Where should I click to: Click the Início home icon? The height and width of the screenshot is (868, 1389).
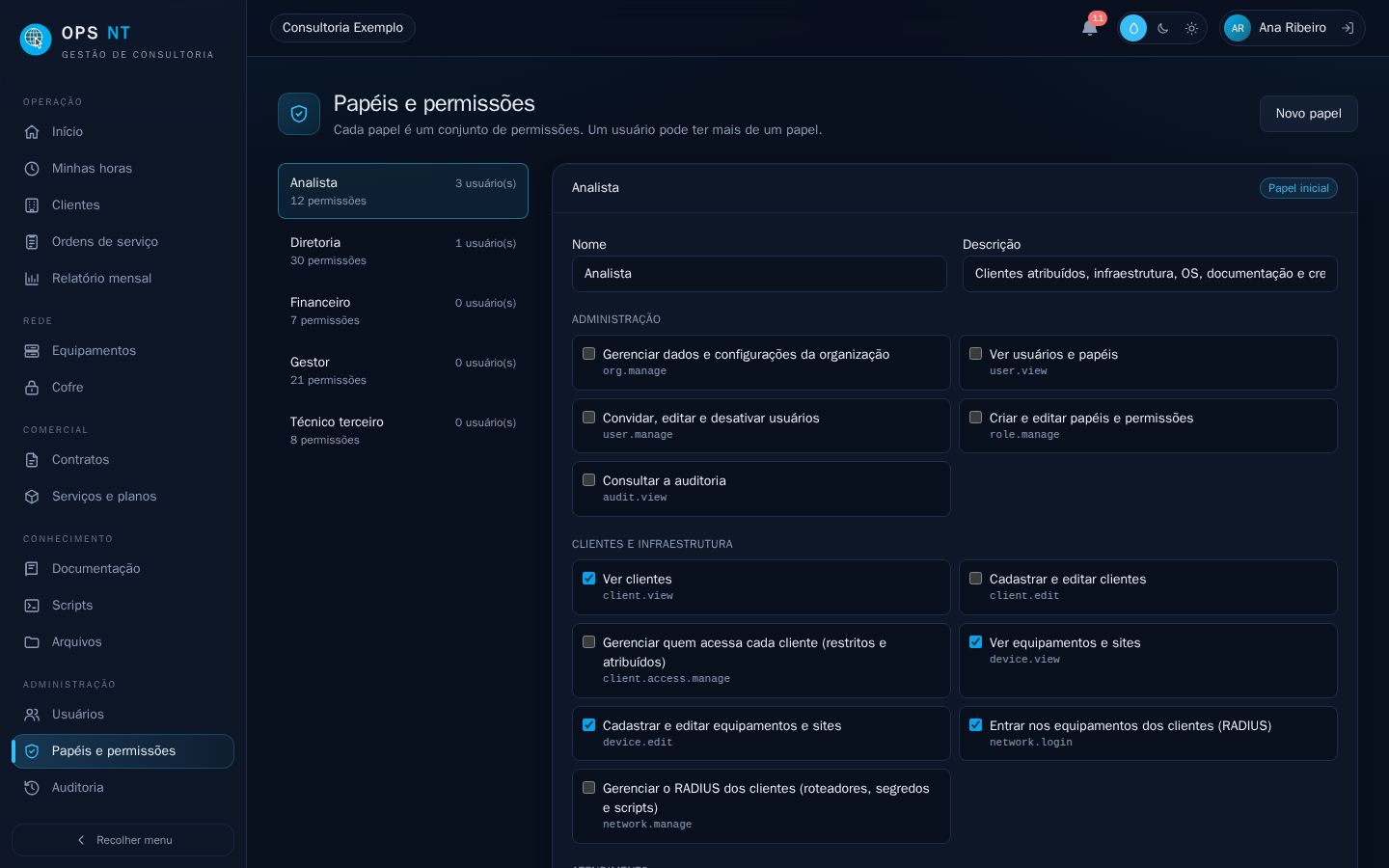[32, 132]
